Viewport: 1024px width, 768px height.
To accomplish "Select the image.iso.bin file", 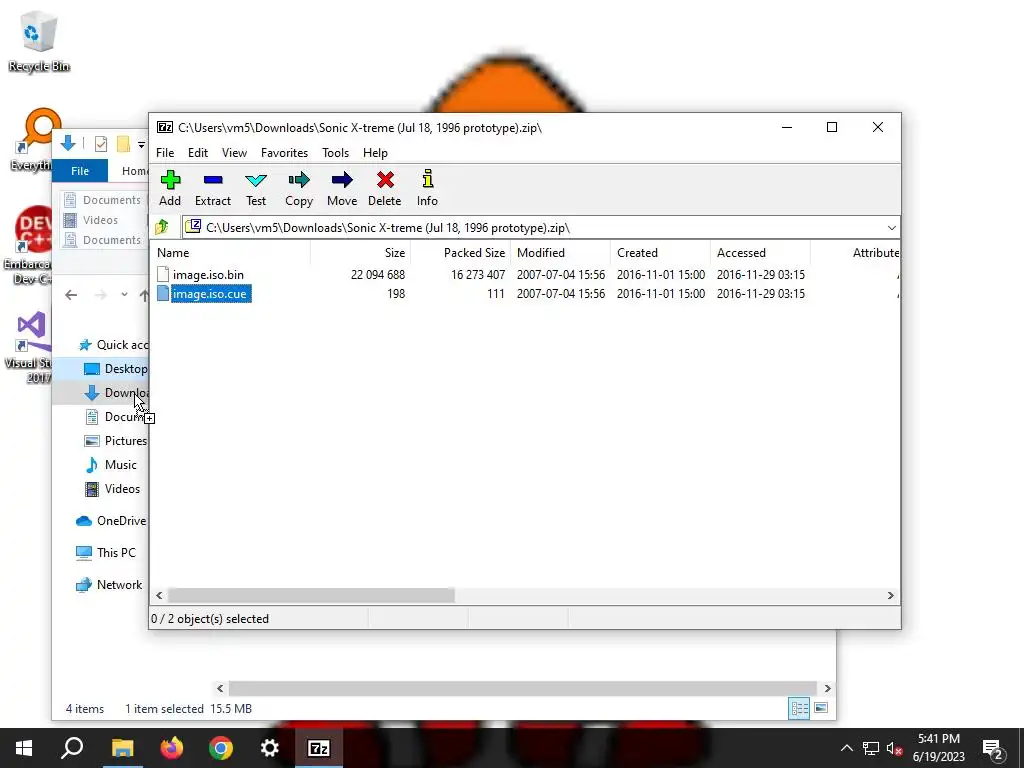I will pos(208,275).
